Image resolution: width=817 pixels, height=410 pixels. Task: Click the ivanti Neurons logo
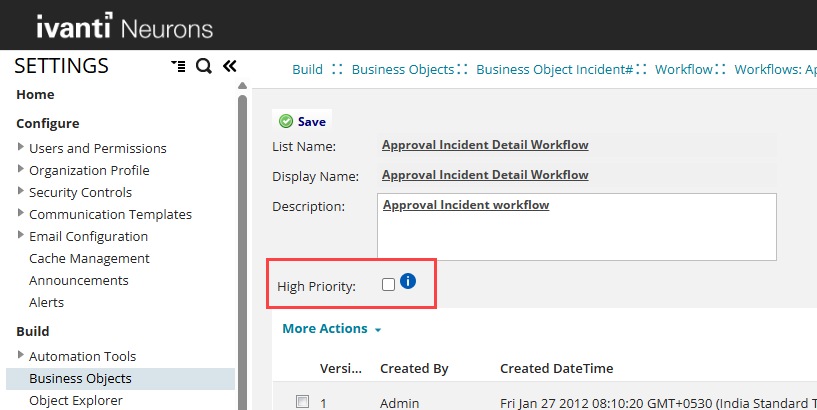point(125,26)
